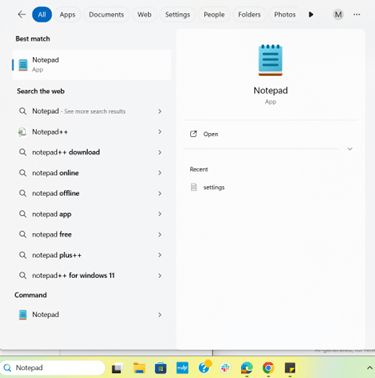Image resolution: width=375 pixels, height=378 pixels.
Task: Switch to the Web filter tab
Action: click(144, 14)
